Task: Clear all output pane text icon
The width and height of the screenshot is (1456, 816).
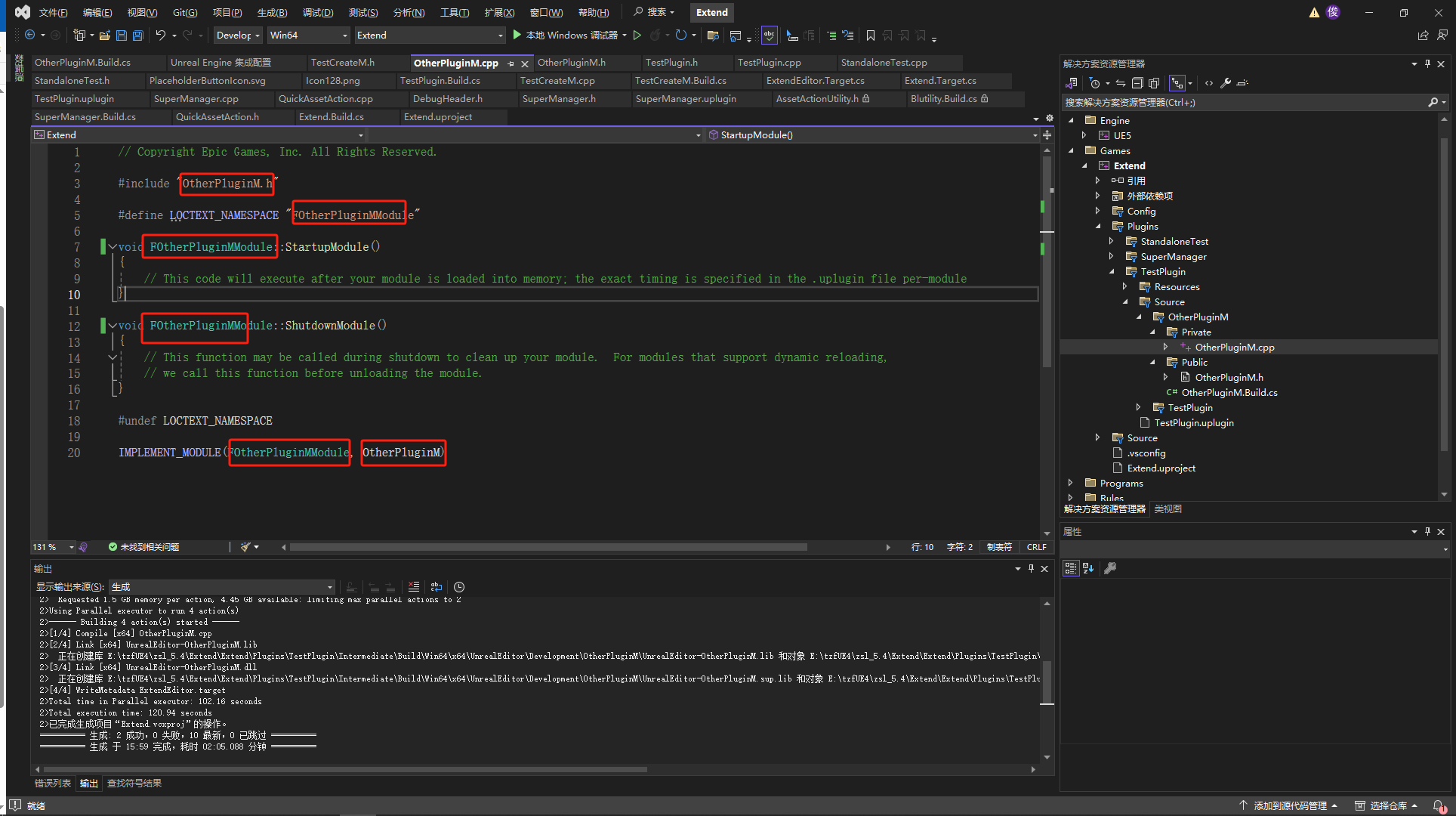Action: pyautogui.click(x=413, y=587)
